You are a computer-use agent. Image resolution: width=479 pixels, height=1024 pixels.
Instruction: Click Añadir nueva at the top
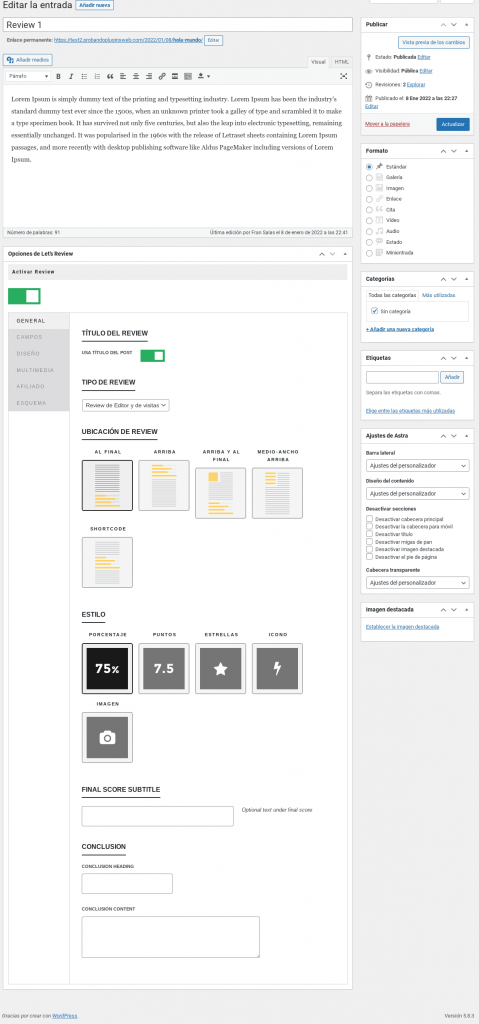[95, 5]
